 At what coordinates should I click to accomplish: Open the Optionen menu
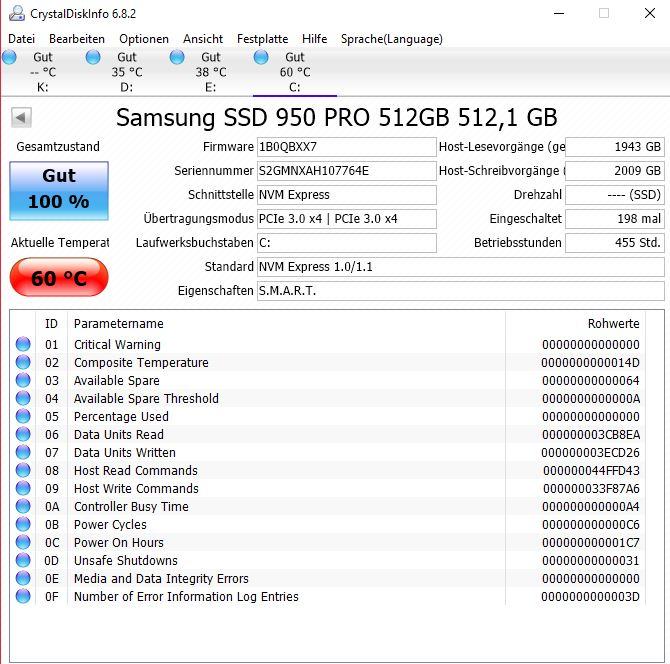point(144,39)
